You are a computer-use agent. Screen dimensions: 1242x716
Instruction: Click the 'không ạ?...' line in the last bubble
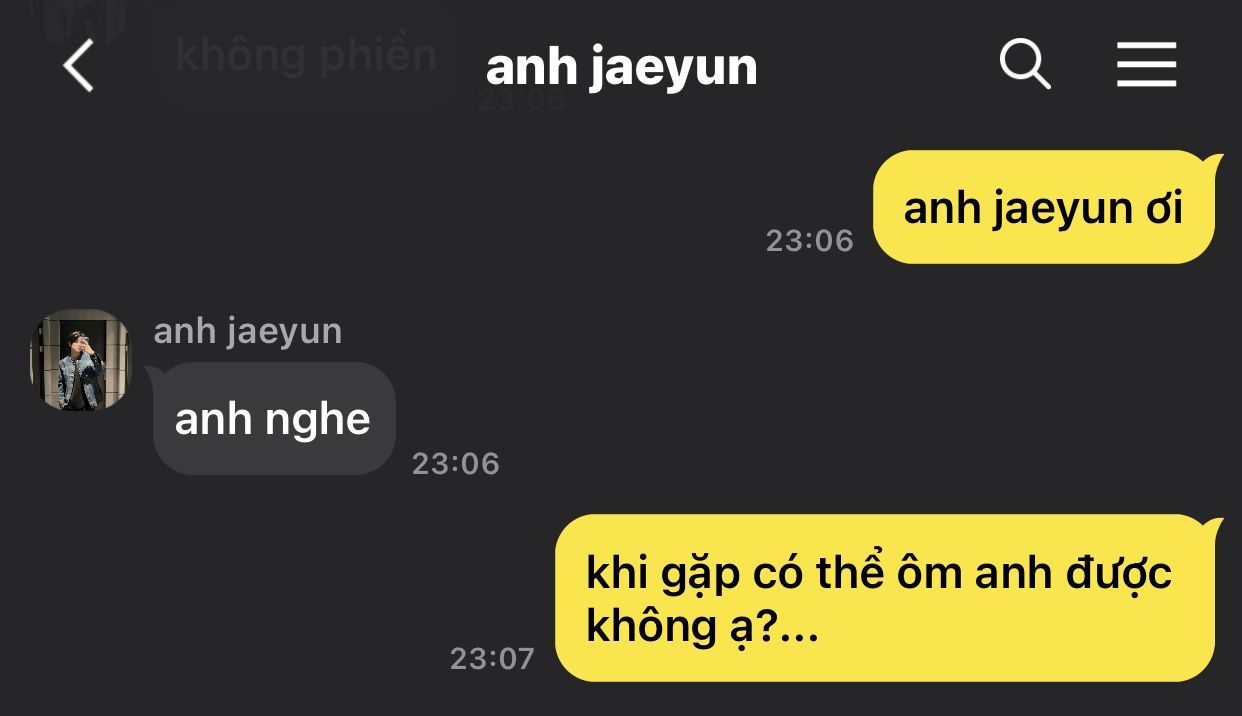coord(702,627)
